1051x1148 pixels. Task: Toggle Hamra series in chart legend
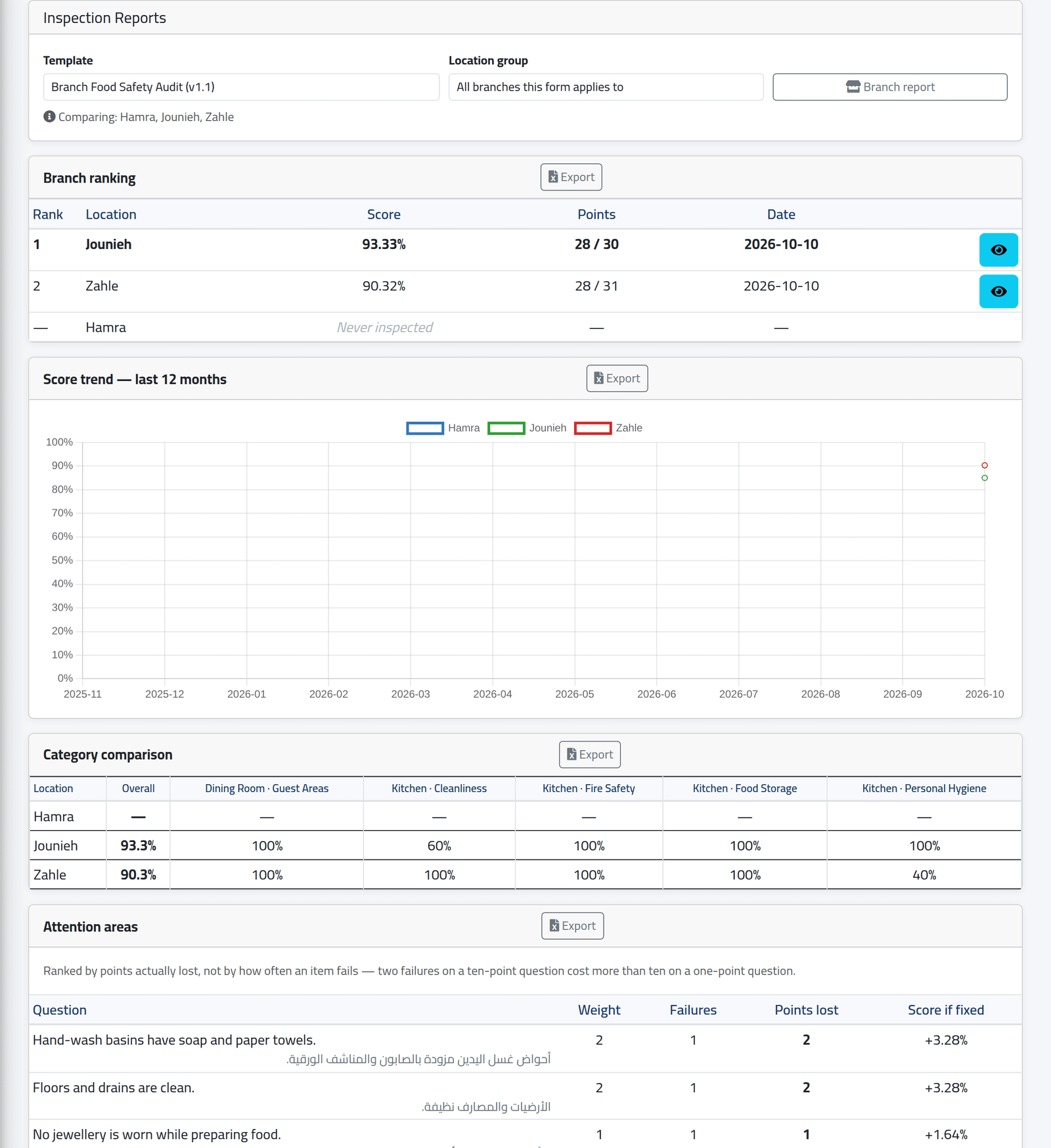click(x=443, y=428)
